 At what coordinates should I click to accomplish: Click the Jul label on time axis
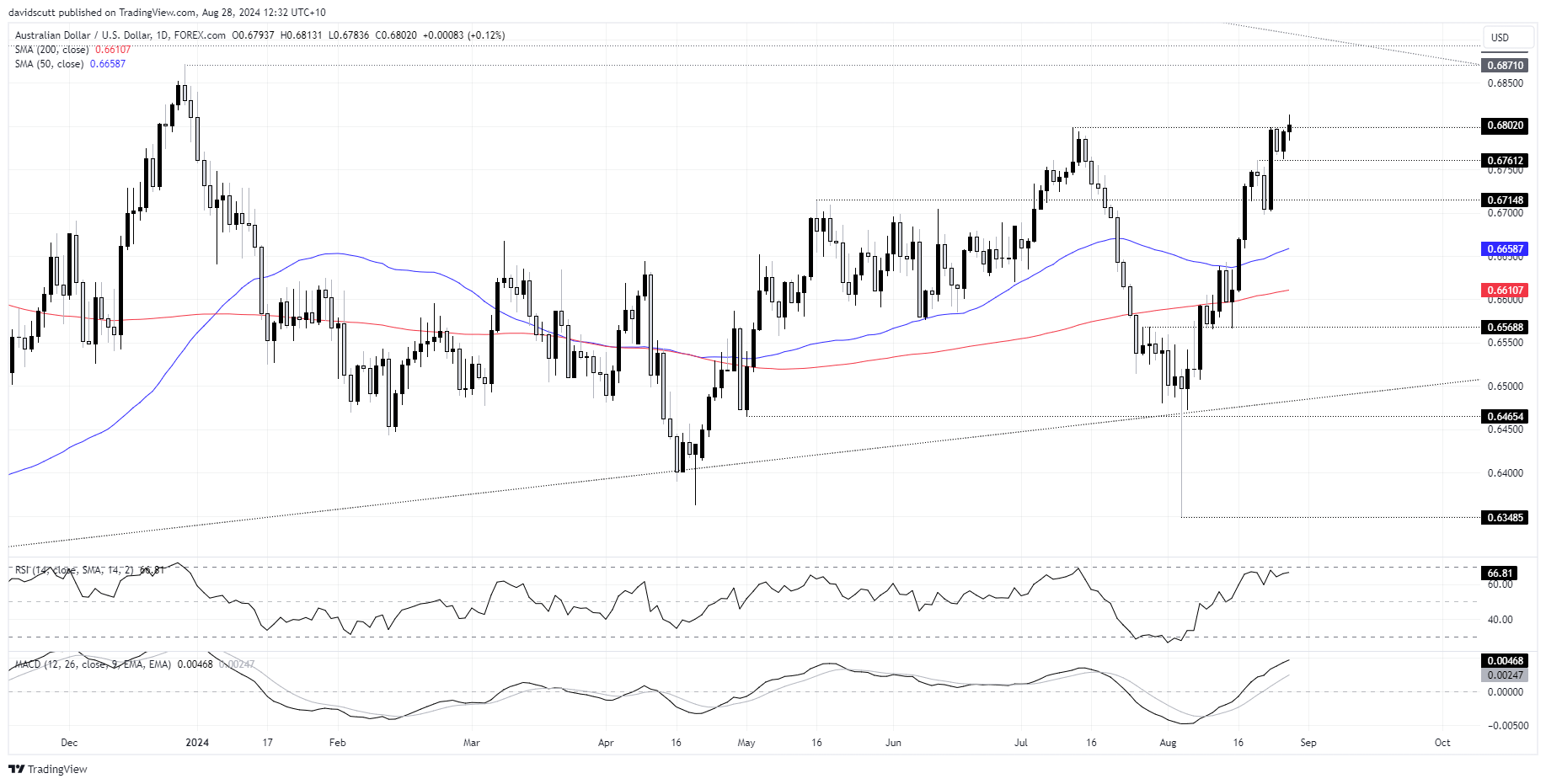point(1021,743)
